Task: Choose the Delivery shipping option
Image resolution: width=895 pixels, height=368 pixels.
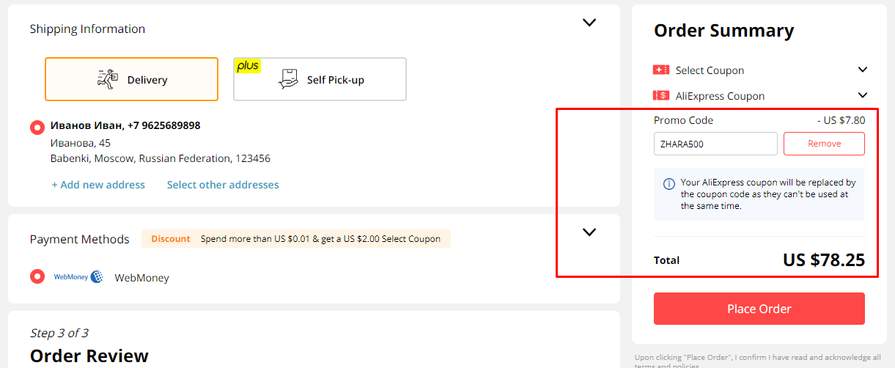Action: point(131,79)
